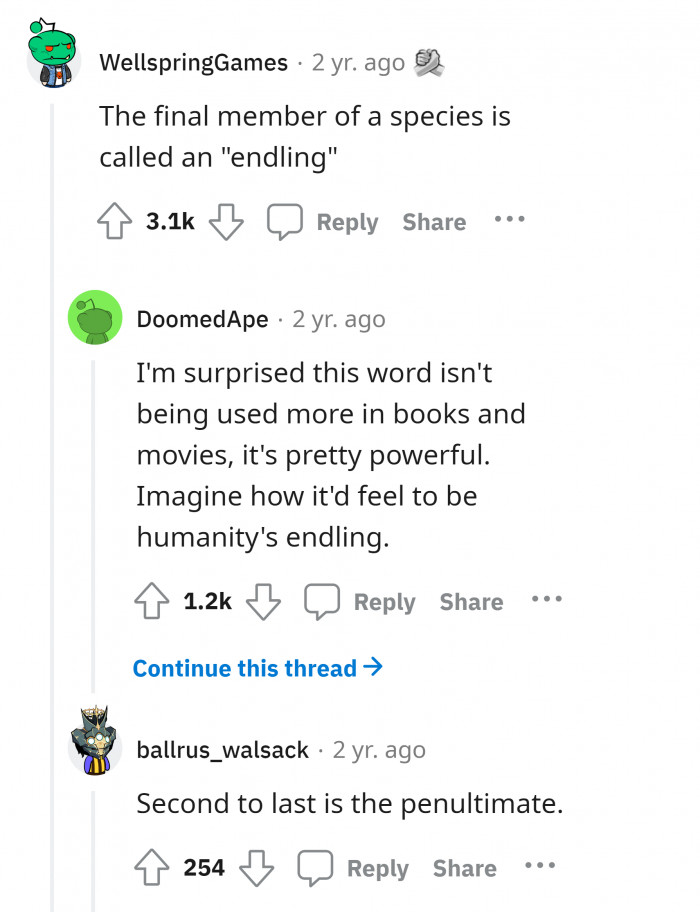Reply to DoomedApe's comment
This screenshot has width=700, height=912.
pos(385,600)
